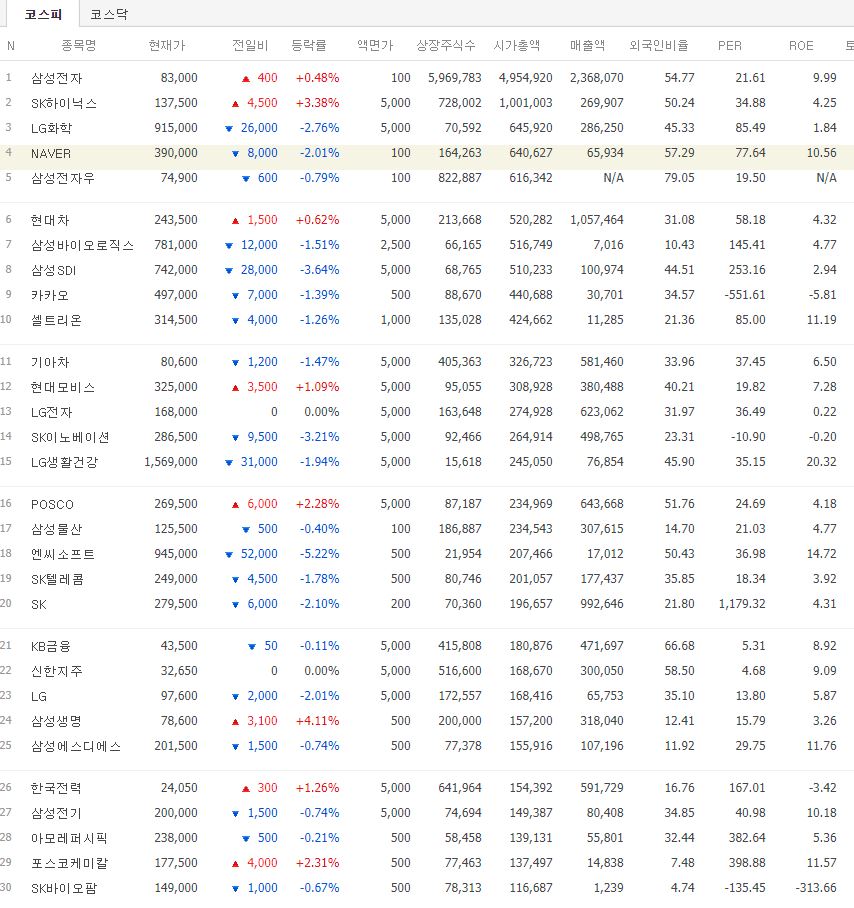
Task: Click KB금융 foreign ratio 66.68
Action: [x=679, y=646]
